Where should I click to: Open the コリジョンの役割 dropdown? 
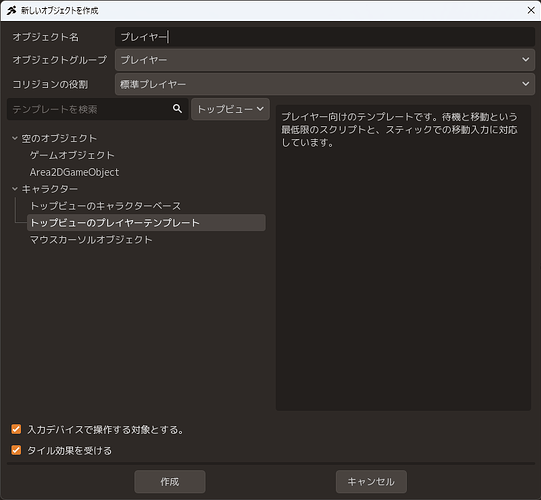tap(325, 84)
